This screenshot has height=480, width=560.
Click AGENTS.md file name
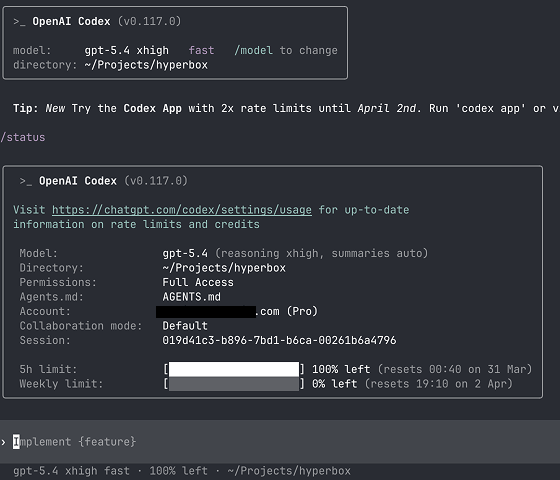pos(191,297)
